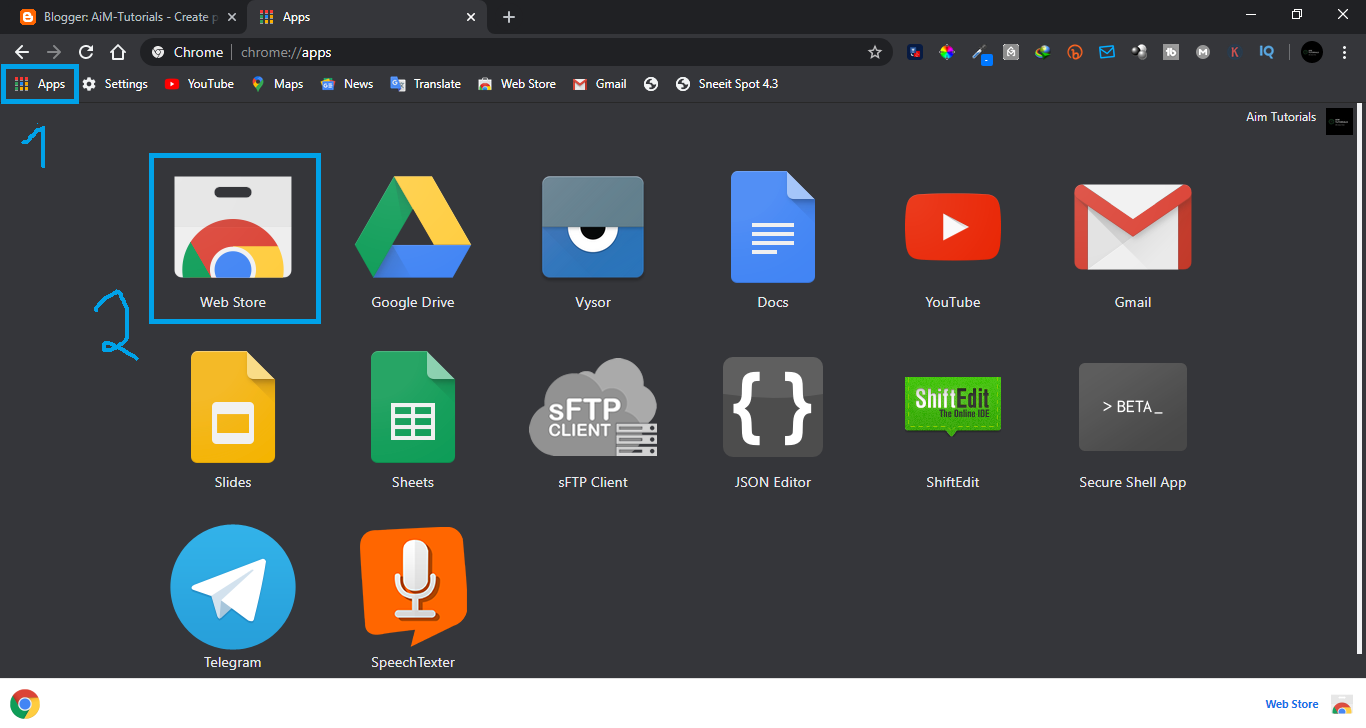Bookmark this page with the star icon
This screenshot has height=728, width=1366.
[875, 52]
